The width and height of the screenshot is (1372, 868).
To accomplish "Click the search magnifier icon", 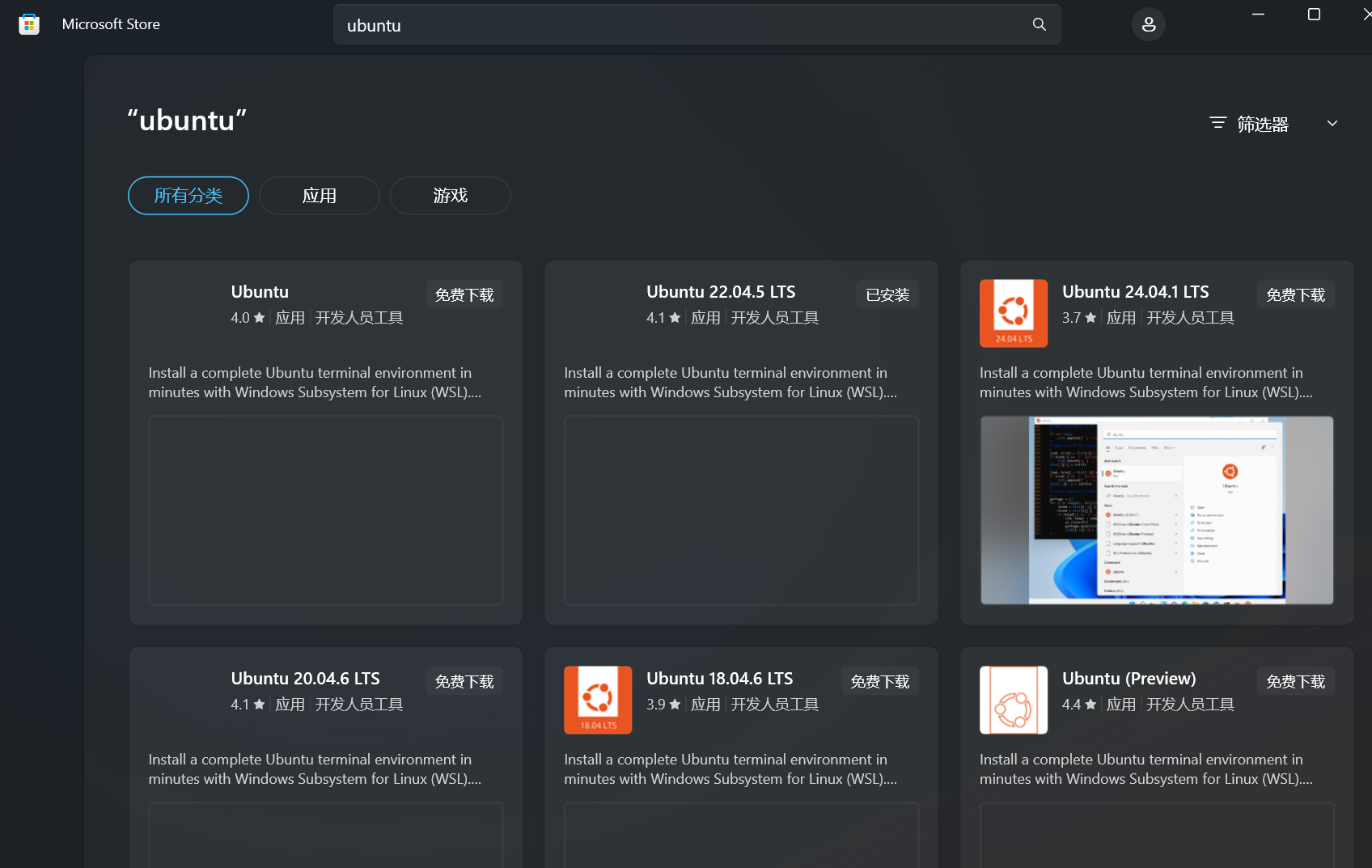I will 1039,24.
